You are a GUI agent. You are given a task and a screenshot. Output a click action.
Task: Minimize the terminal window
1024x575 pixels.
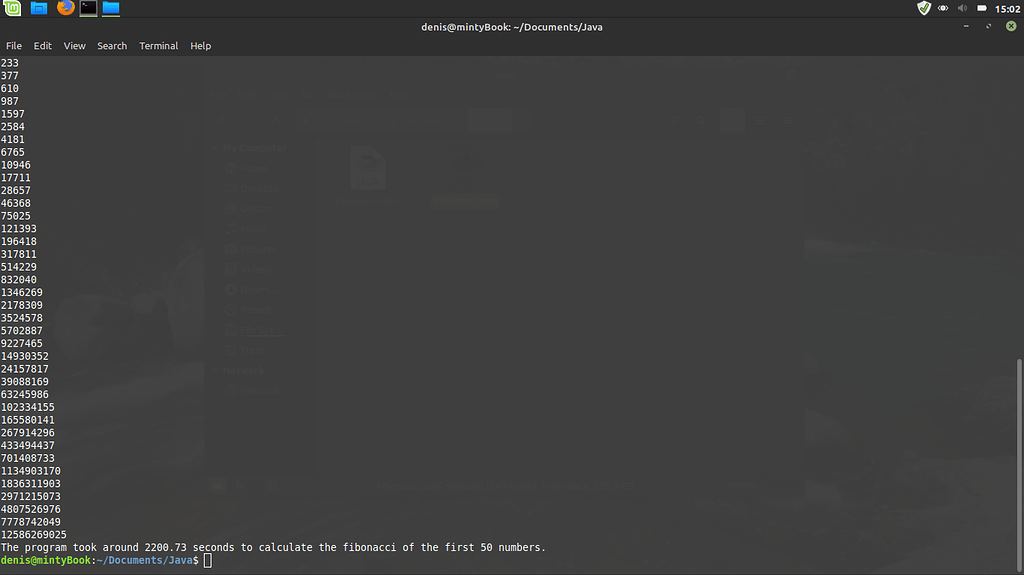968,27
